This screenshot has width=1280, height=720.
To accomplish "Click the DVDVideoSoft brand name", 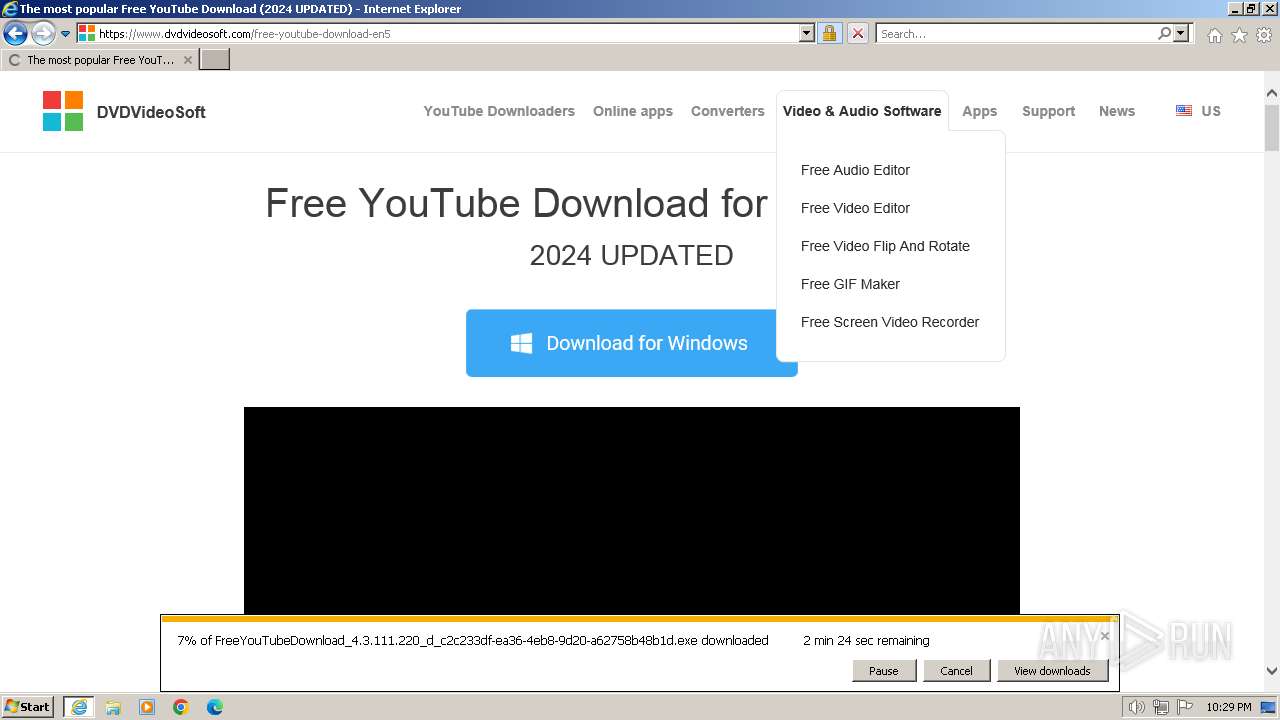I will point(151,112).
